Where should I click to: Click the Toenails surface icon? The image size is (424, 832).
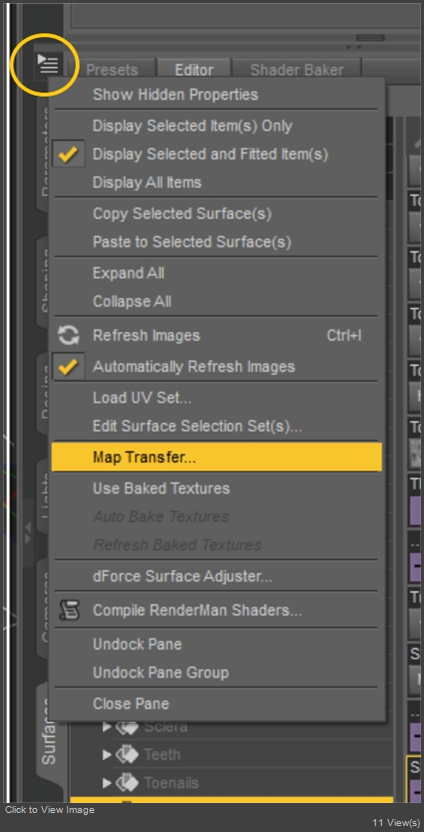[x=126, y=783]
